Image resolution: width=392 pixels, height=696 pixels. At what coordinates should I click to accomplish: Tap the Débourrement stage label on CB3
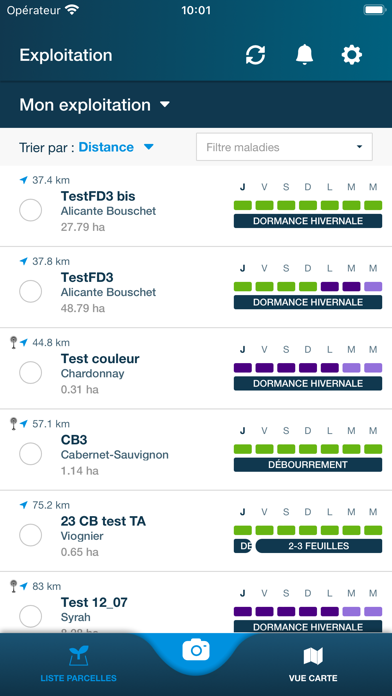(x=308, y=465)
